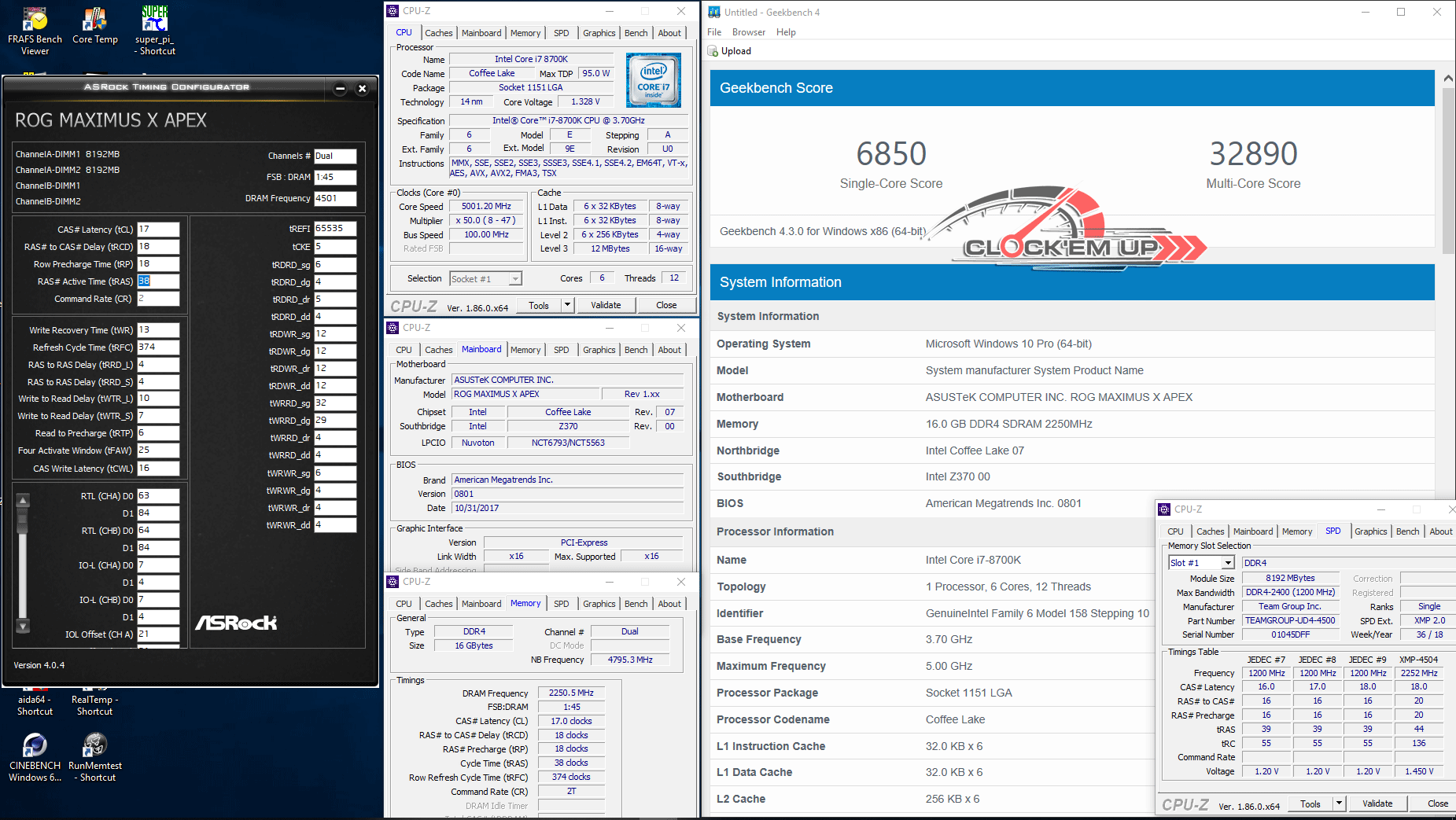
Task: Click the Upload icon in Geekbench
Action: point(713,51)
